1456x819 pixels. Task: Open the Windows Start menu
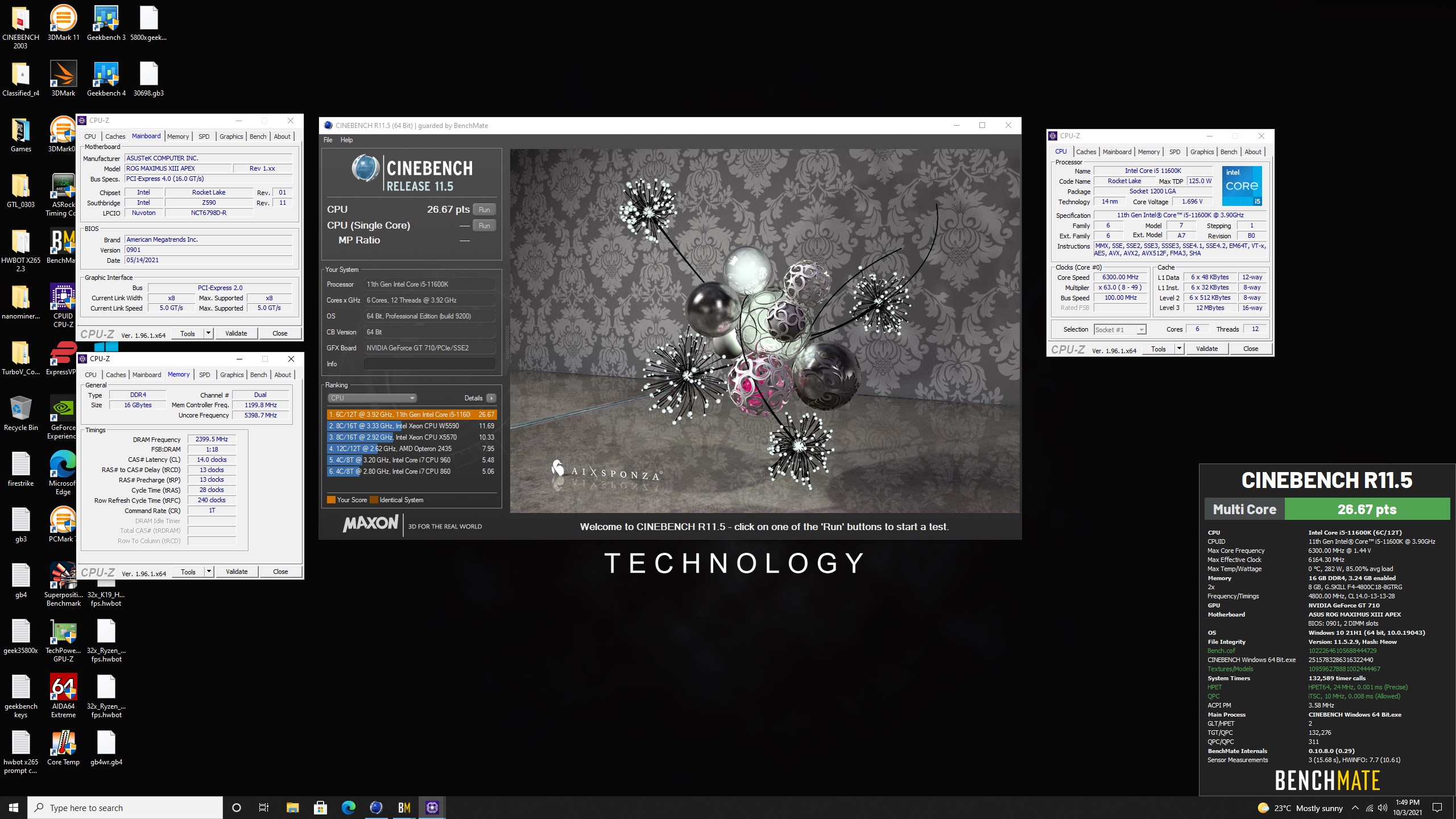click(x=14, y=807)
